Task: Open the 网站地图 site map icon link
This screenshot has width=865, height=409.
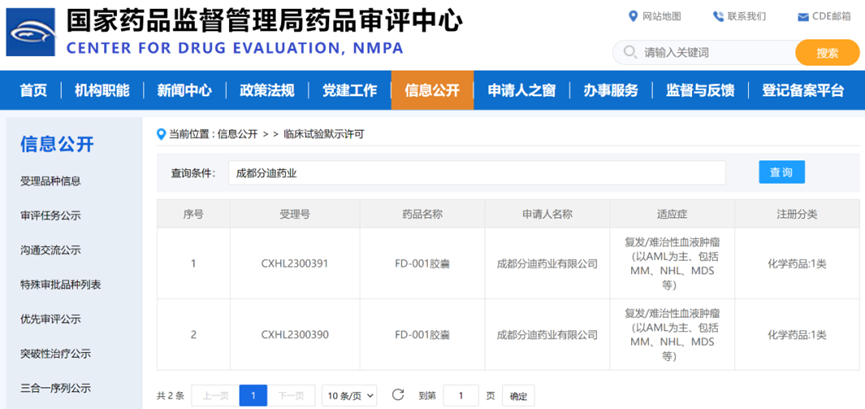Action: [x=633, y=16]
